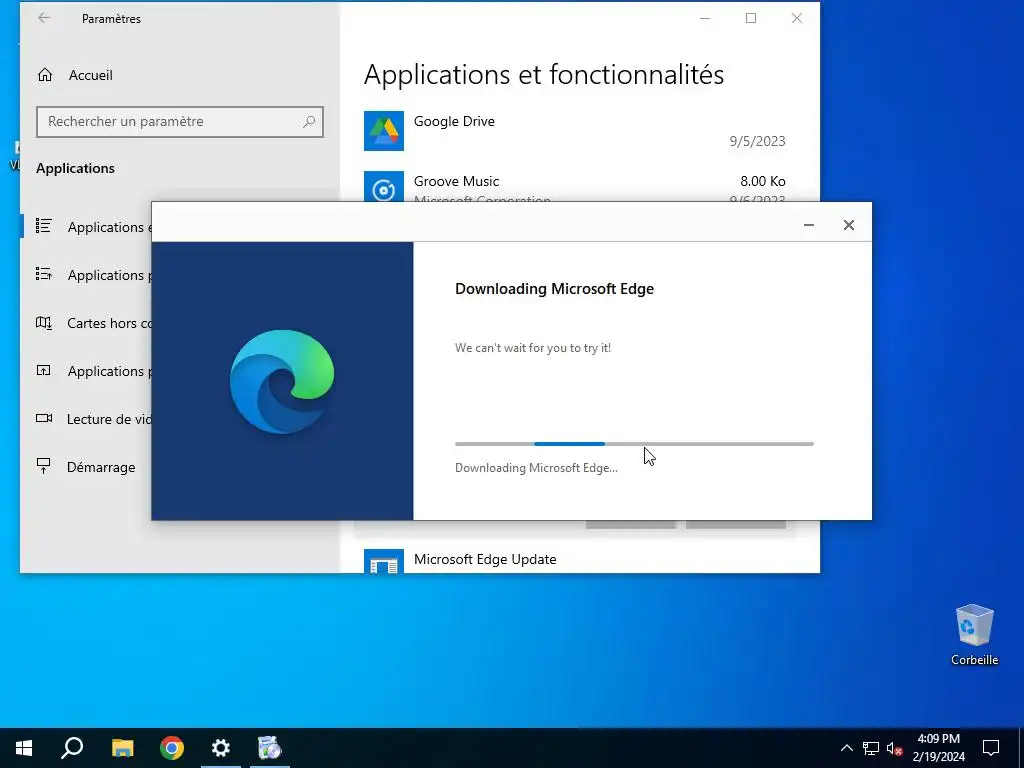This screenshot has width=1024, height=768.
Task: Click the Edge logo in installer
Action: pos(281,382)
